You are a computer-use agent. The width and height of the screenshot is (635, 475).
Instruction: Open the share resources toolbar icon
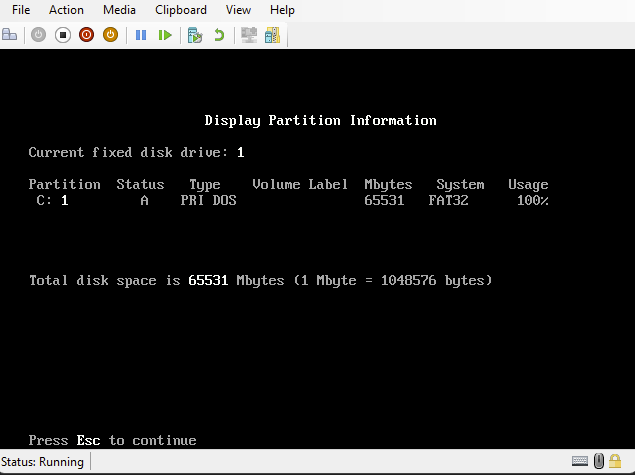273,35
